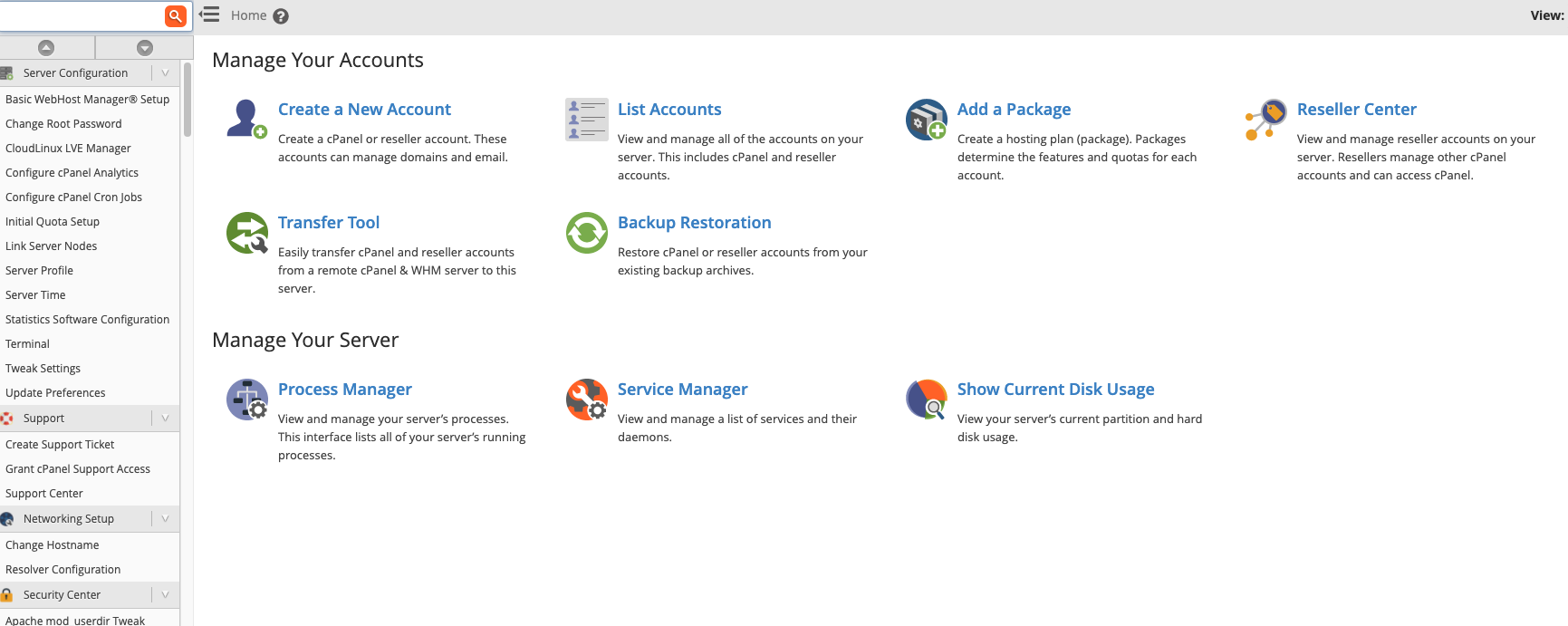Viewport: 1568px width, 626px height.
Task: Click the Service Manager icon
Action: coord(587,400)
